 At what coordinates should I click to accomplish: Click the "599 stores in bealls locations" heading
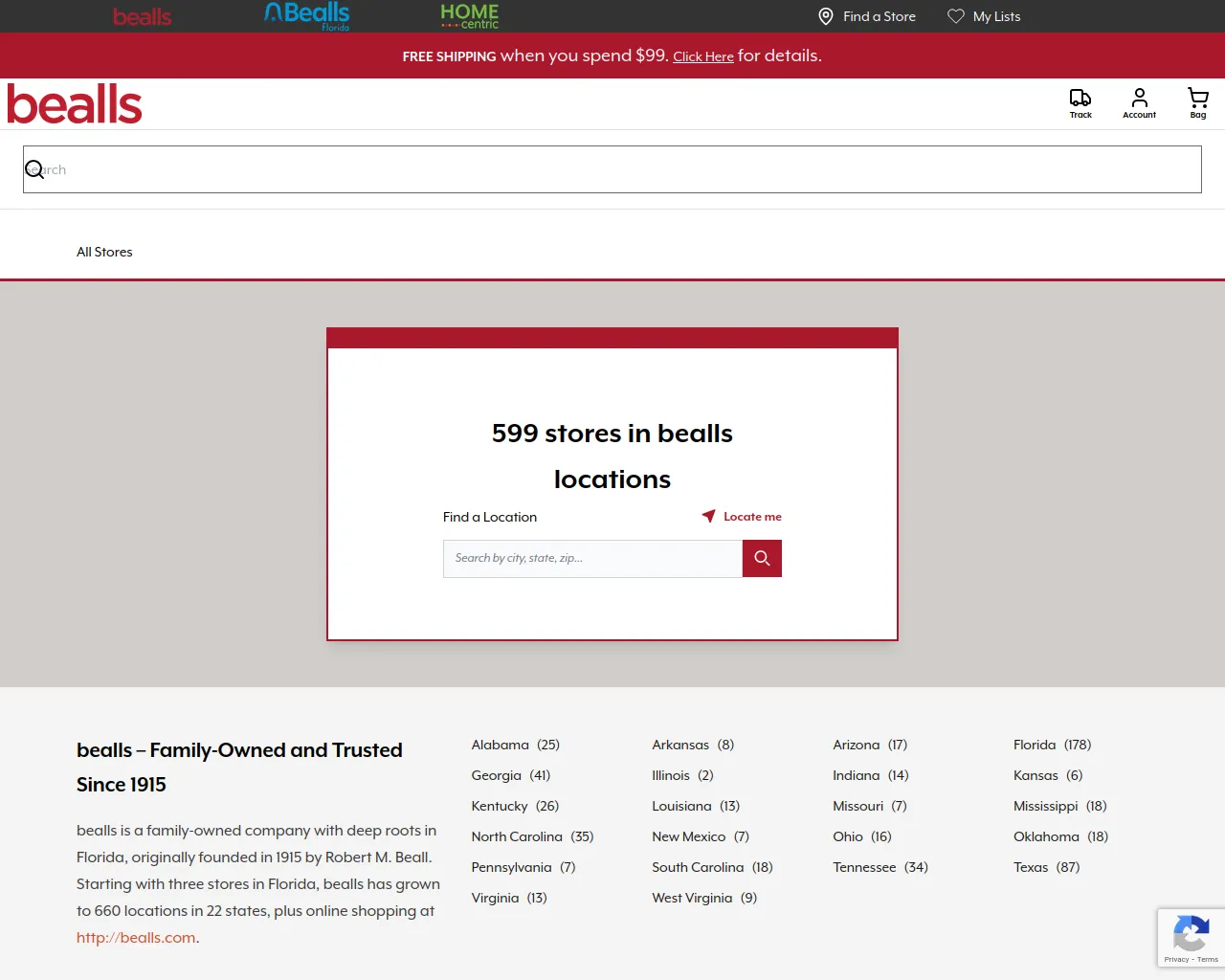click(612, 457)
